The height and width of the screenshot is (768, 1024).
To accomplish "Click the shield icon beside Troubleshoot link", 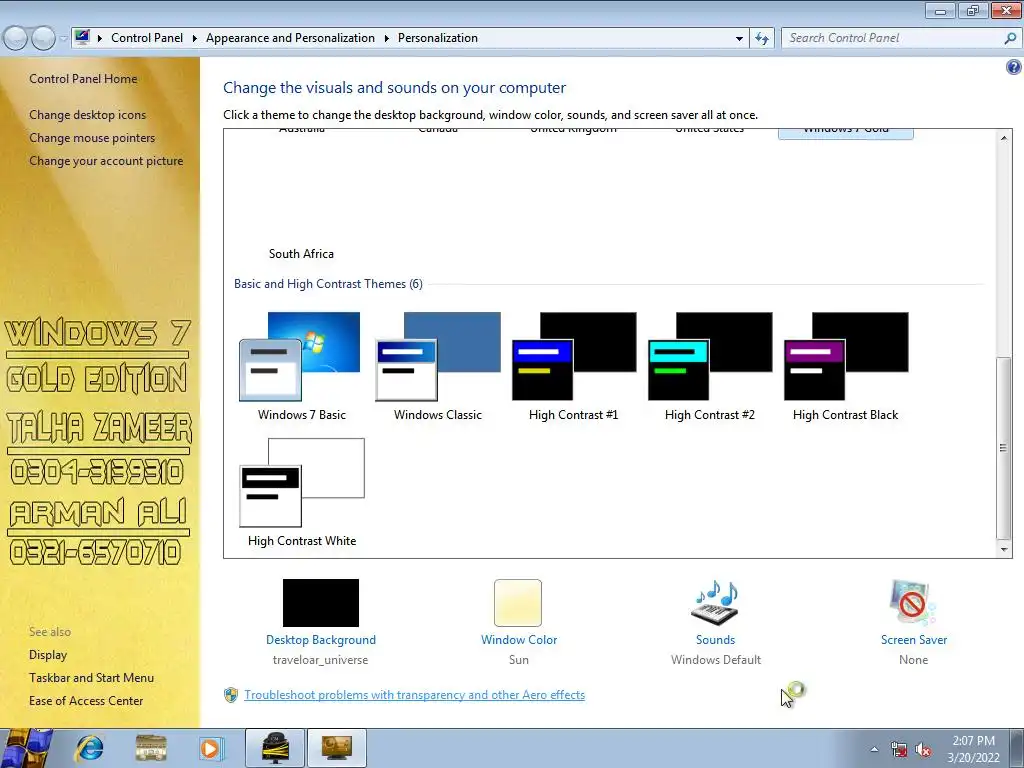I will (231, 695).
